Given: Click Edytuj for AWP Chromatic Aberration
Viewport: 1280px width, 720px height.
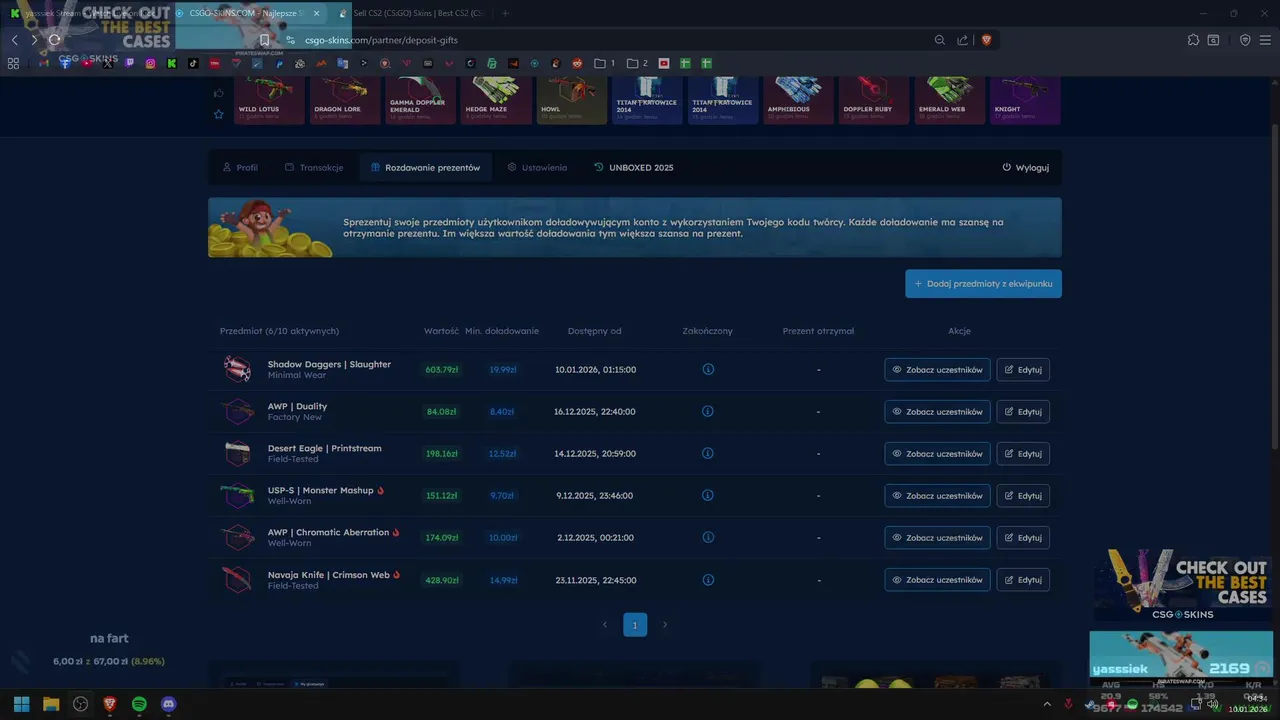Looking at the screenshot, I should 1023,537.
